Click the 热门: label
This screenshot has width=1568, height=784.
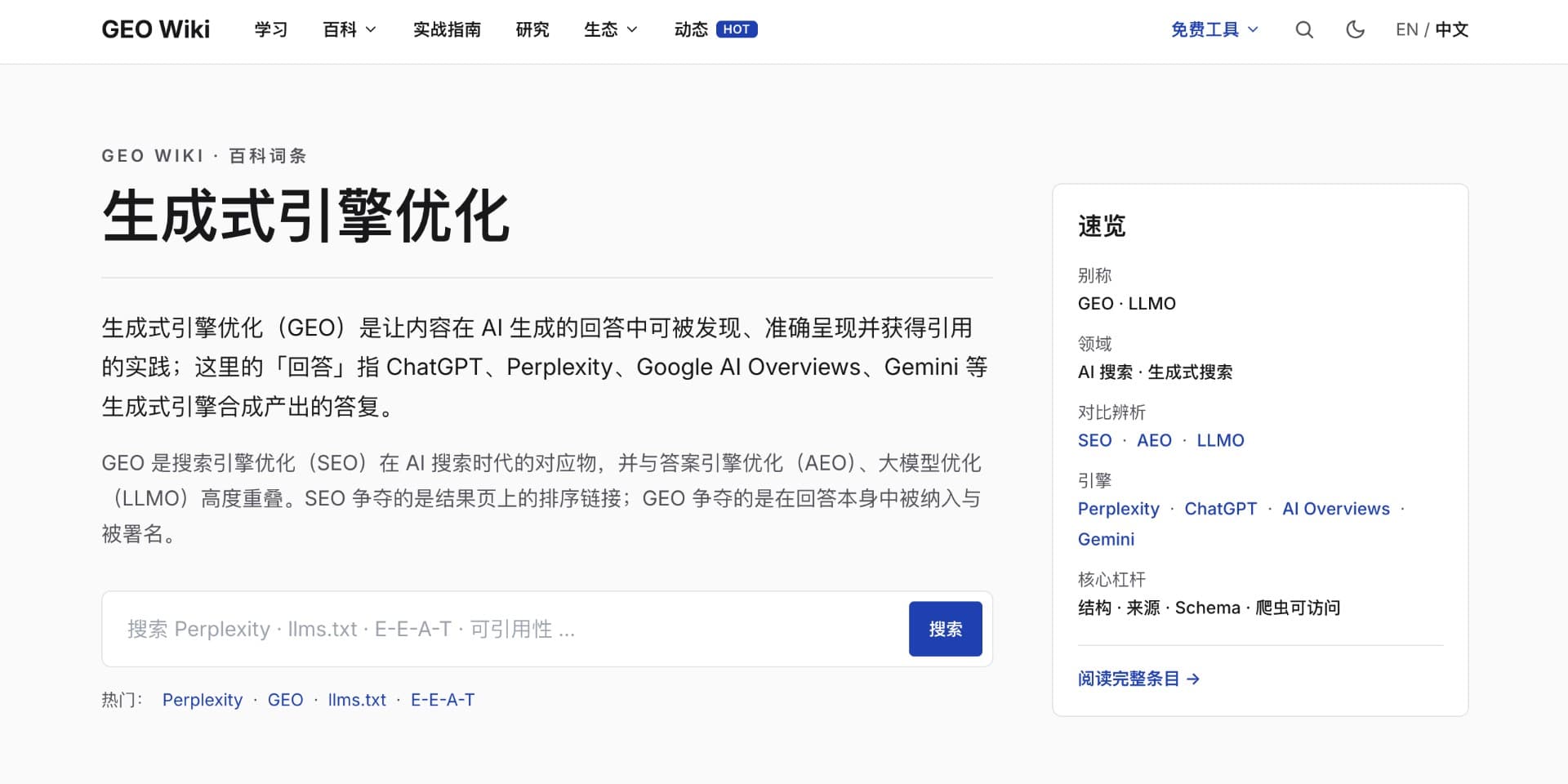(x=122, y=700)
